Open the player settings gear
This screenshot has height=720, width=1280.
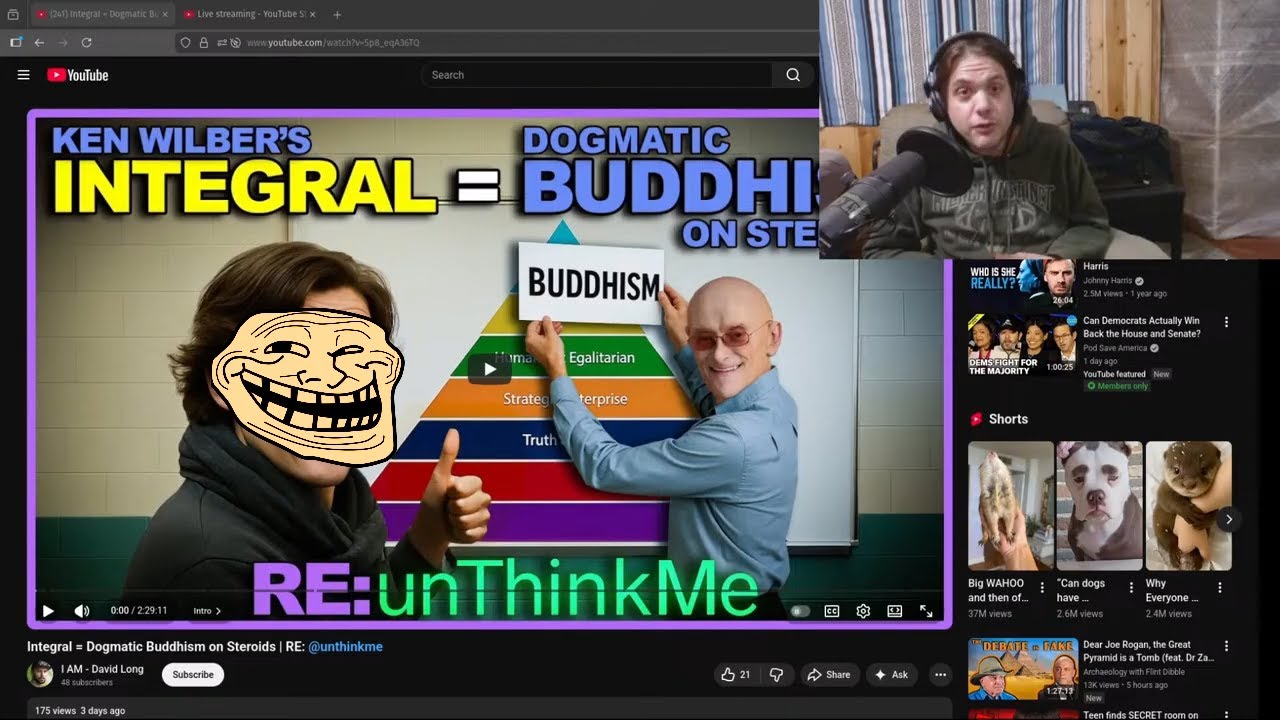pos(863,611)
